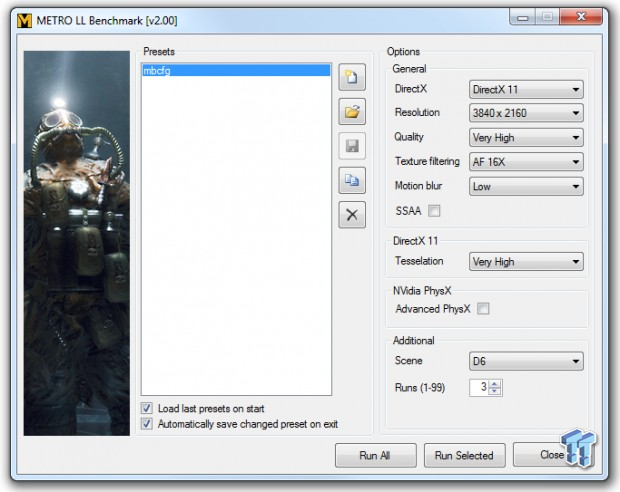Uncheck Automatically save changed preset on exit
Screen dimensions: 620x492
pyautogui.click(x=147, y=424)
